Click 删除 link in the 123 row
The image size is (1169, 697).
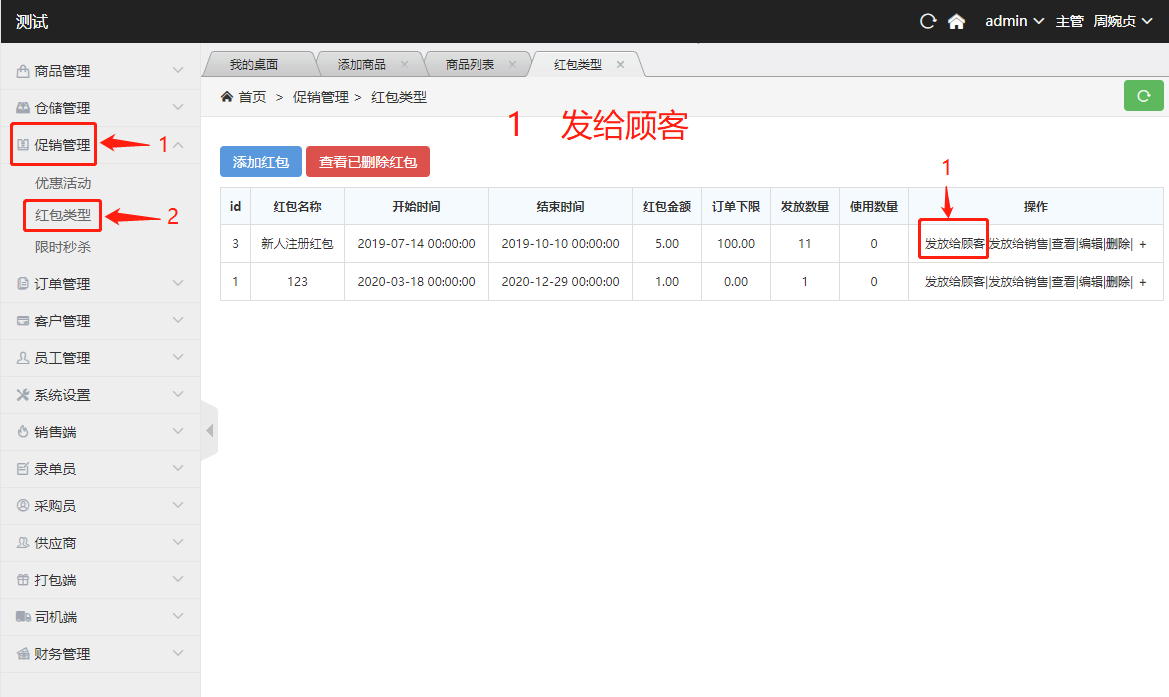pyautogui.click(x=1118, y=282)
